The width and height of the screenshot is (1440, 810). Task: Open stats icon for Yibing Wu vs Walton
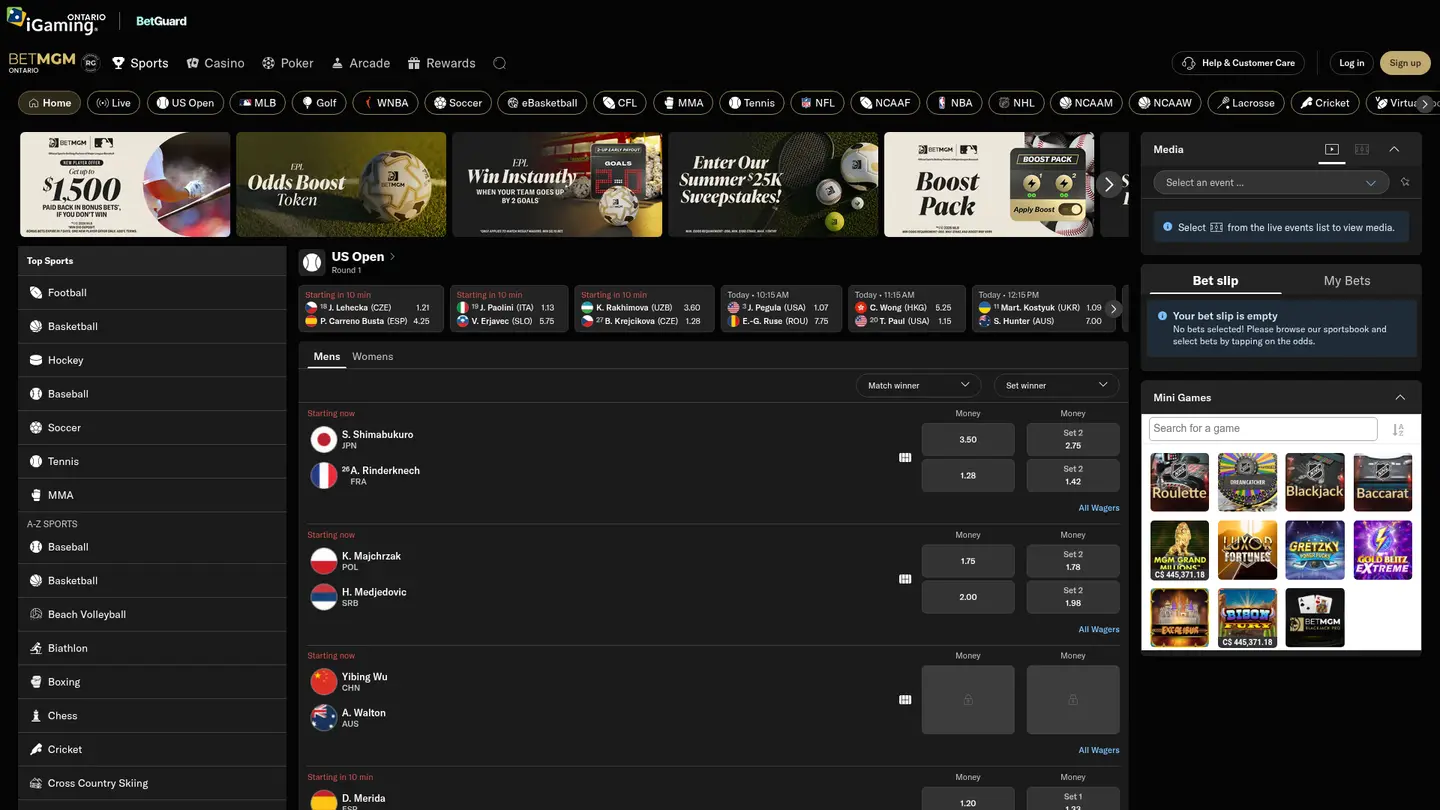[905, 700]
